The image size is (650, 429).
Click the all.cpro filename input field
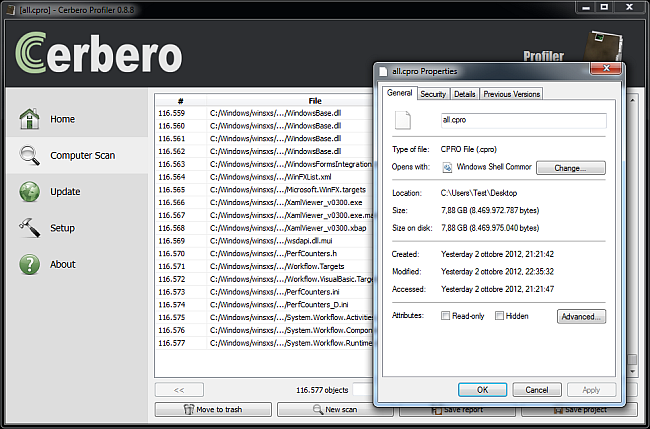coord(524,120)
